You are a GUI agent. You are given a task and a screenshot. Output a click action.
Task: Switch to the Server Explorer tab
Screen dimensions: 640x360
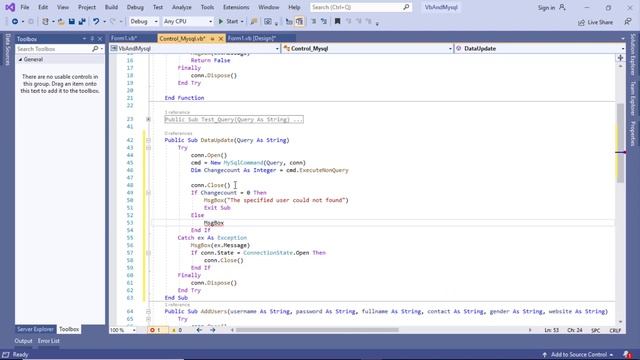click(x=35, y=329)
